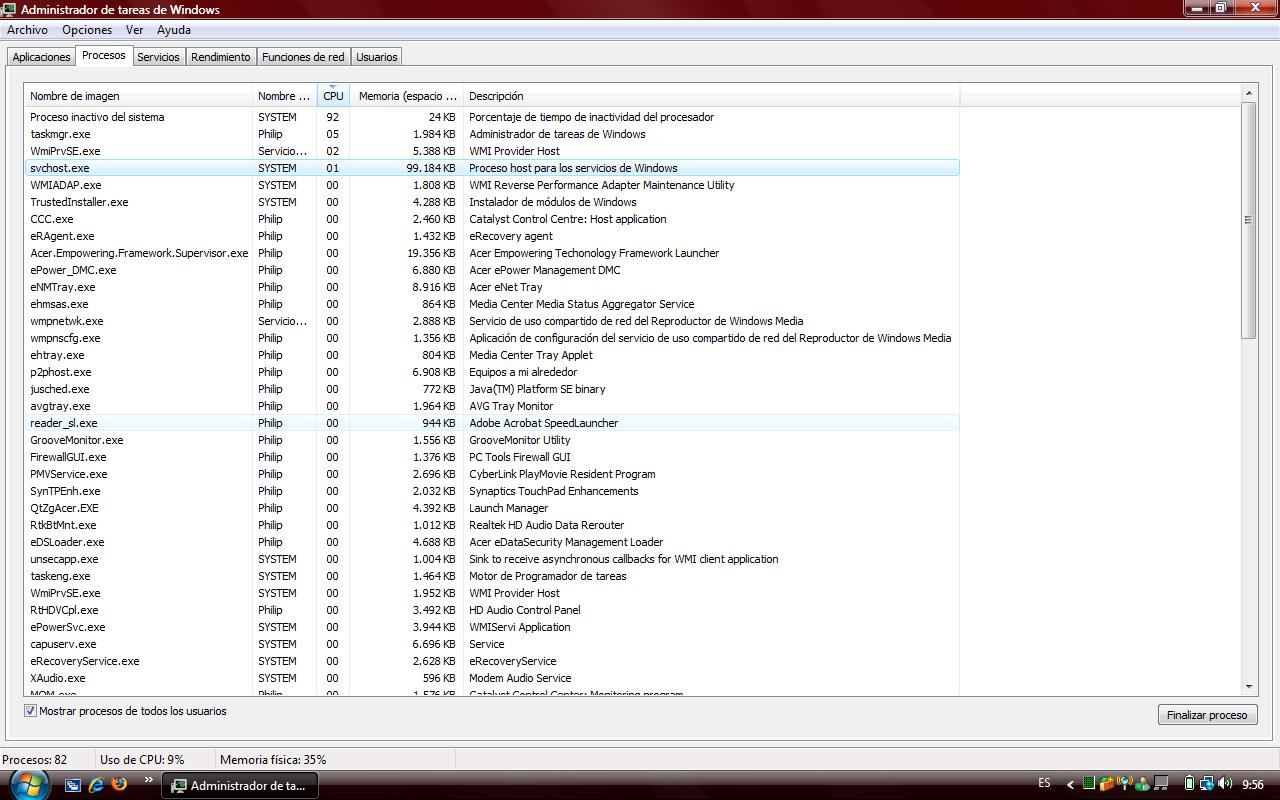This screenshot has height=800, width=1280.
Task: Click the gray monitor tray icon
Action: pos(1161,783)
